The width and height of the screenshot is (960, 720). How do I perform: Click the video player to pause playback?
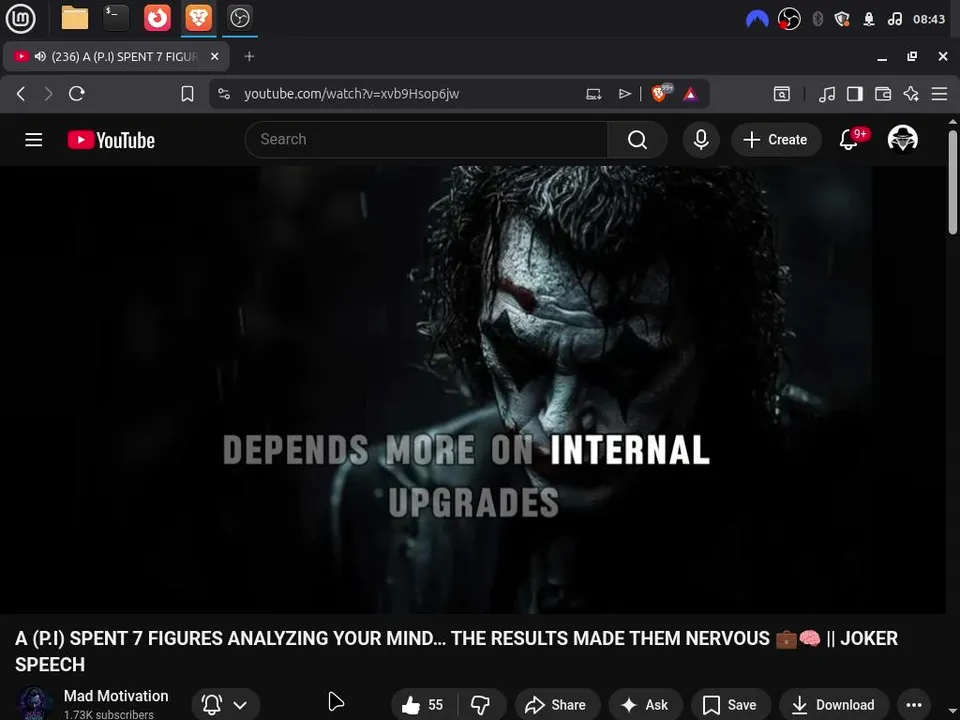coord(473,389)
